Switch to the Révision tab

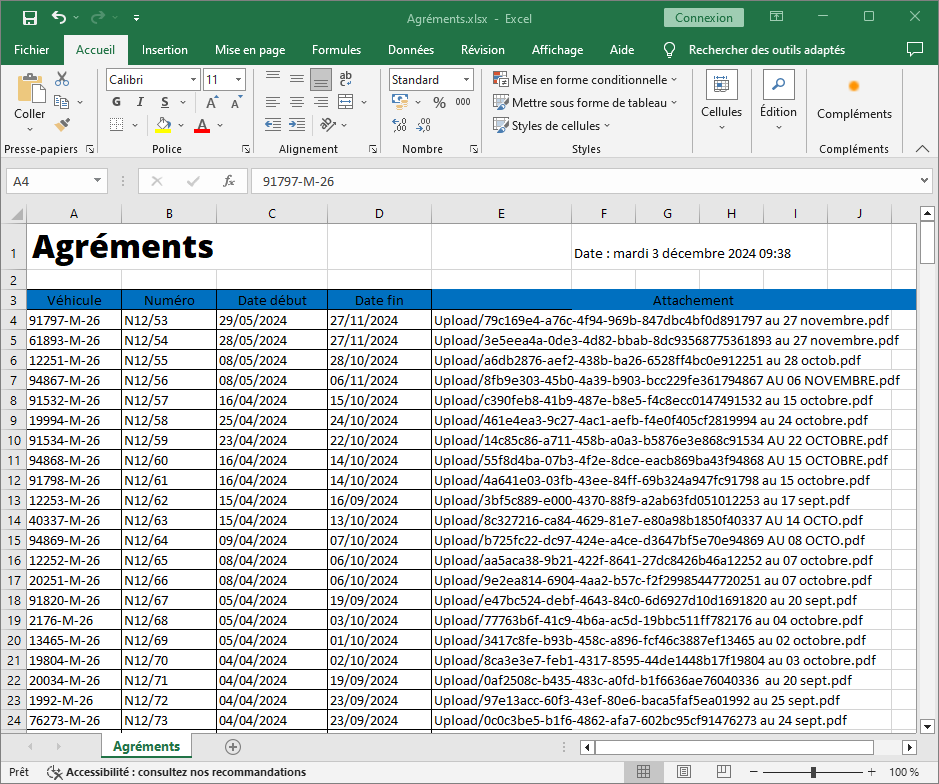click(483, 50)
